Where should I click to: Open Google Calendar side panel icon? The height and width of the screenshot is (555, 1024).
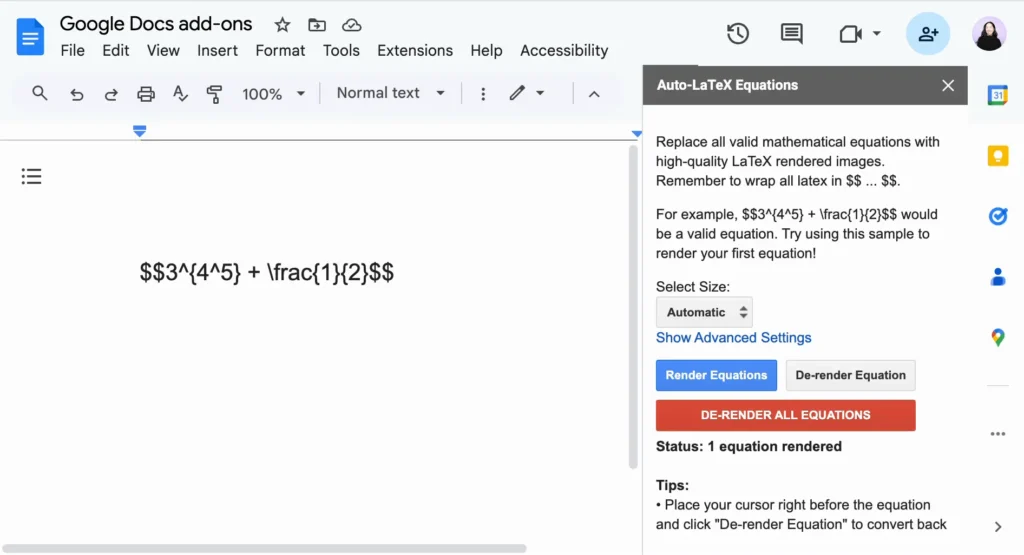998,95
